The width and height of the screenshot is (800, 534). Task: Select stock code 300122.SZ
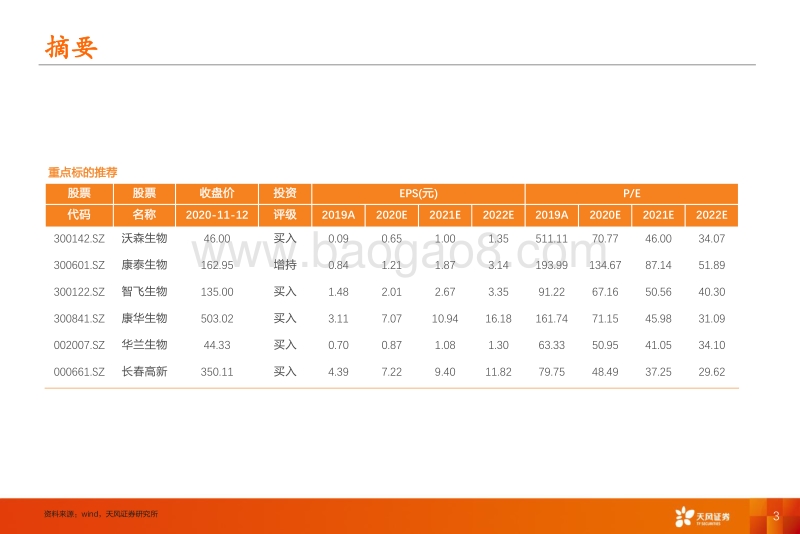(79, 292)
